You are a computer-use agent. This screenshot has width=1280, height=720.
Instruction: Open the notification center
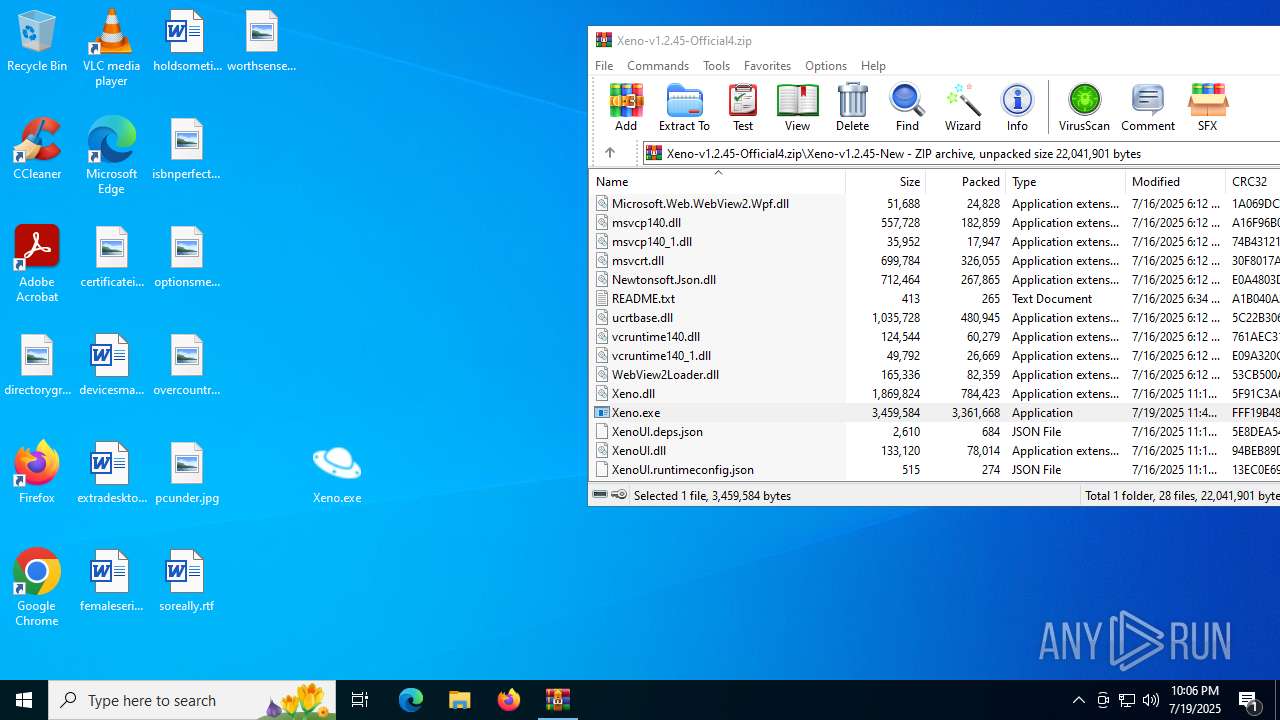pyautogui.click(x=1250, y=700)
